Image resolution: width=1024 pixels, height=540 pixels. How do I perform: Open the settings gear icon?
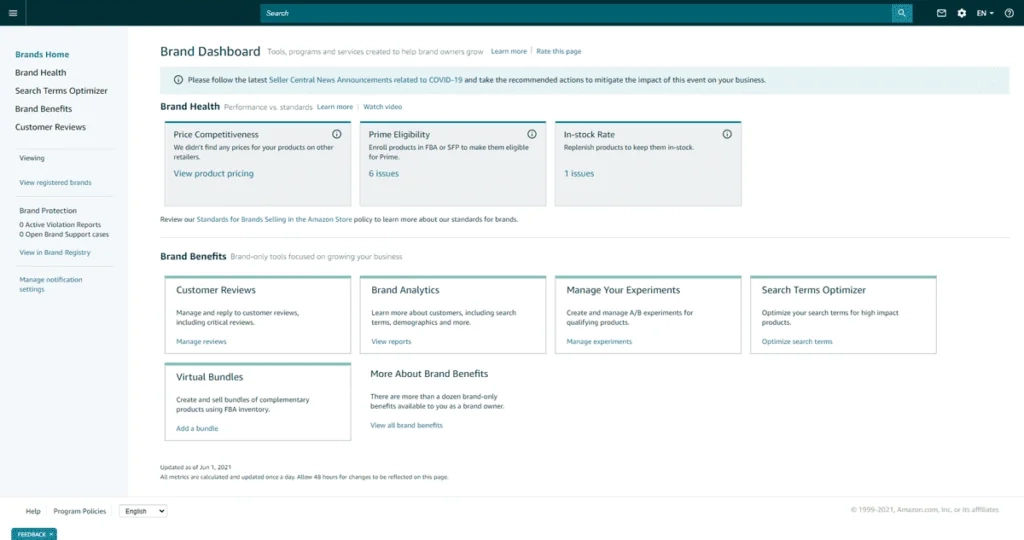click(961, 13)
